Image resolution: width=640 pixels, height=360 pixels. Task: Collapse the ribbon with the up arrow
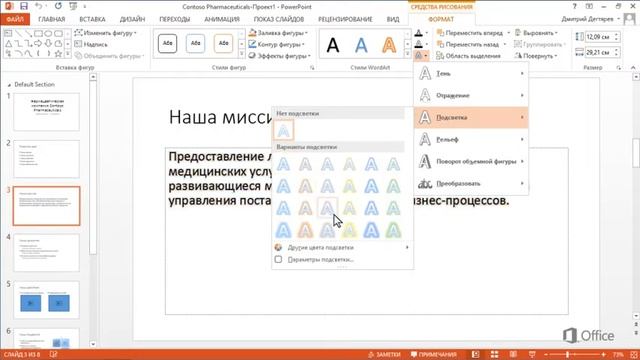pyautogui.click(x=633, y=68)
